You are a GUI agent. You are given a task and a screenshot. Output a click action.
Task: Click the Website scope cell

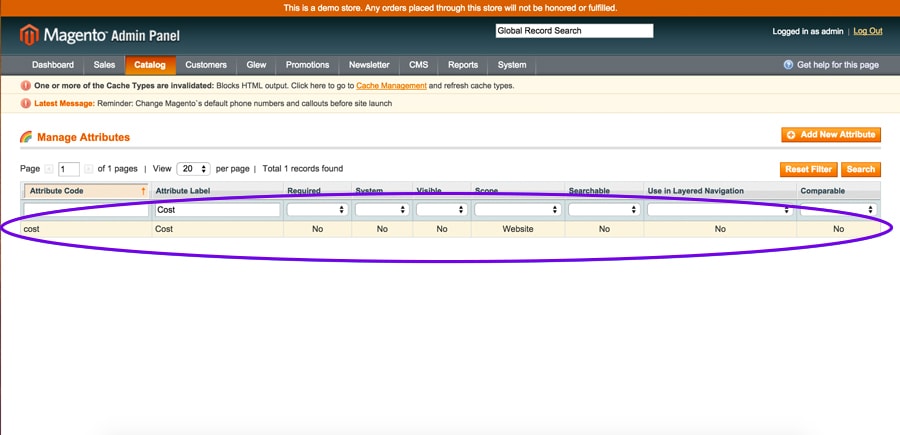pos(518,229)
